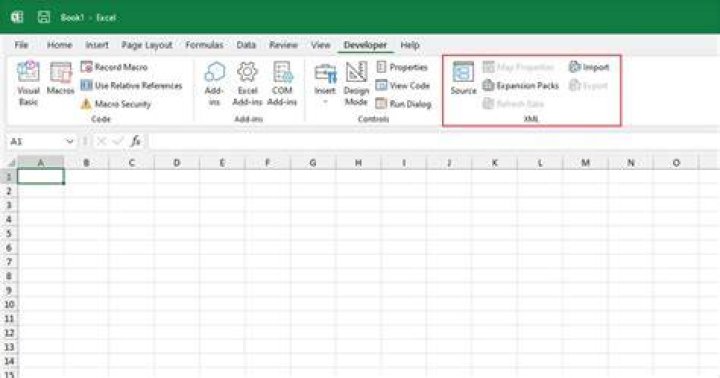Select column K header
Image resolution: width=720 pixels, height=378 pixels.
[x=495, y=163]
